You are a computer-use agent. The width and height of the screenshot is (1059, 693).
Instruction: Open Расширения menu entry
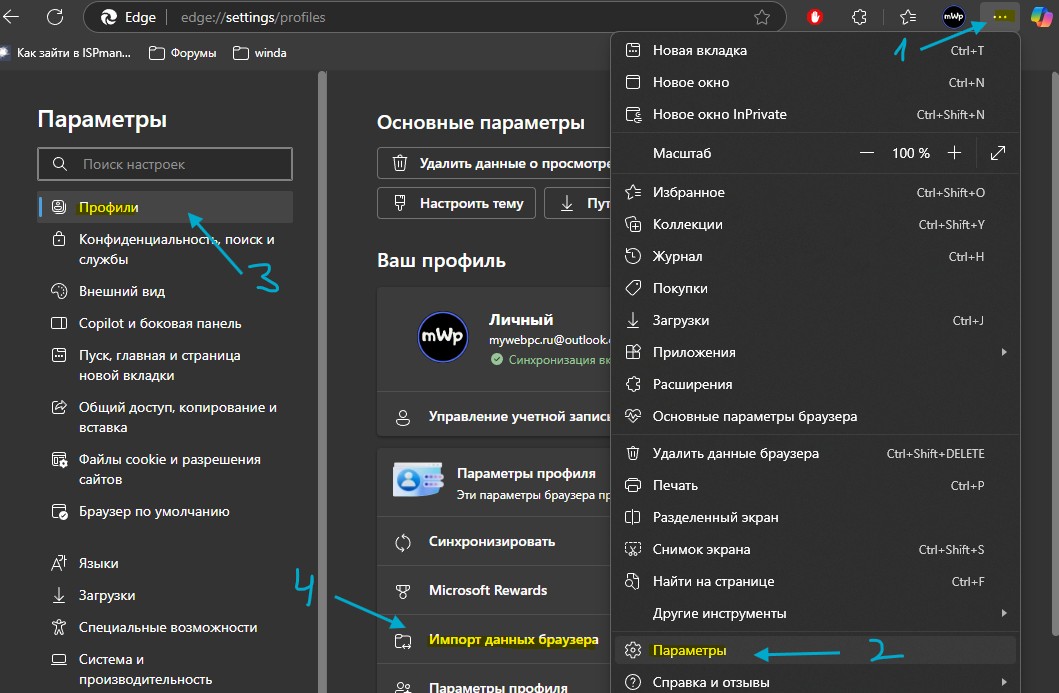click(x=815, y=384)
